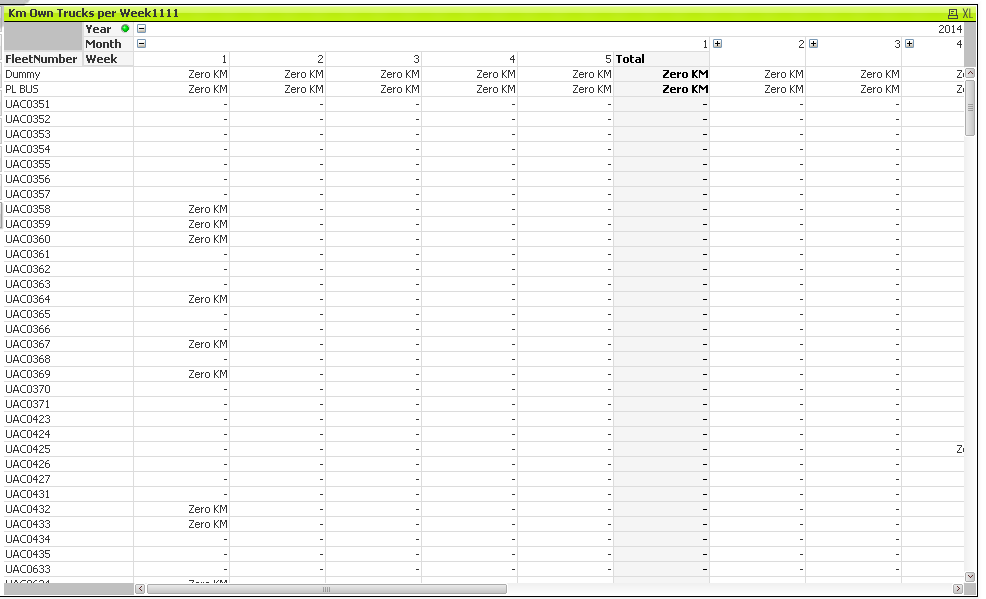
Task: Click the green indicator beside Year
Action: click(x=125, y=28)
